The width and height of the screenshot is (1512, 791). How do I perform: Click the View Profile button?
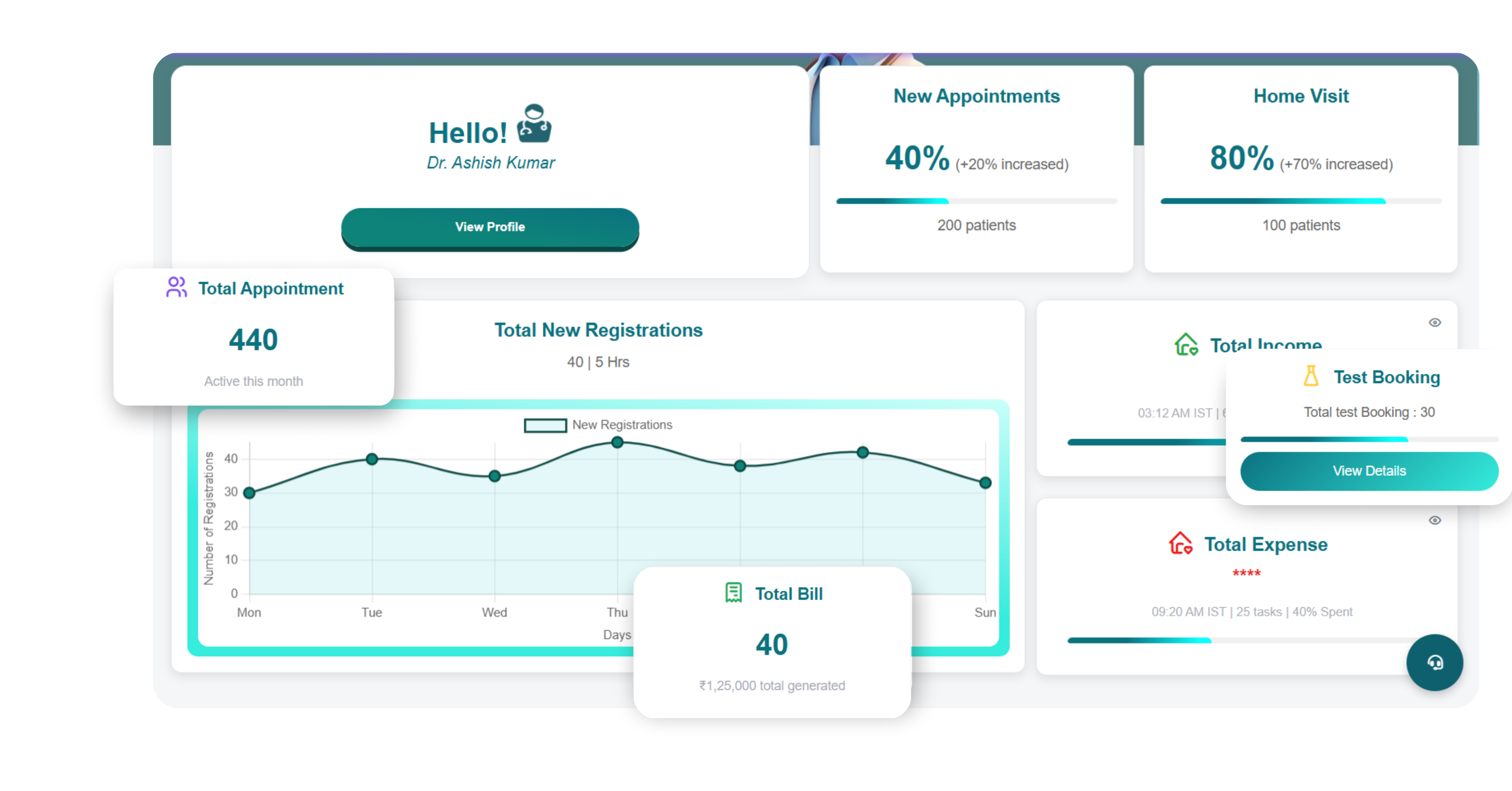click(x=490, y=227)
